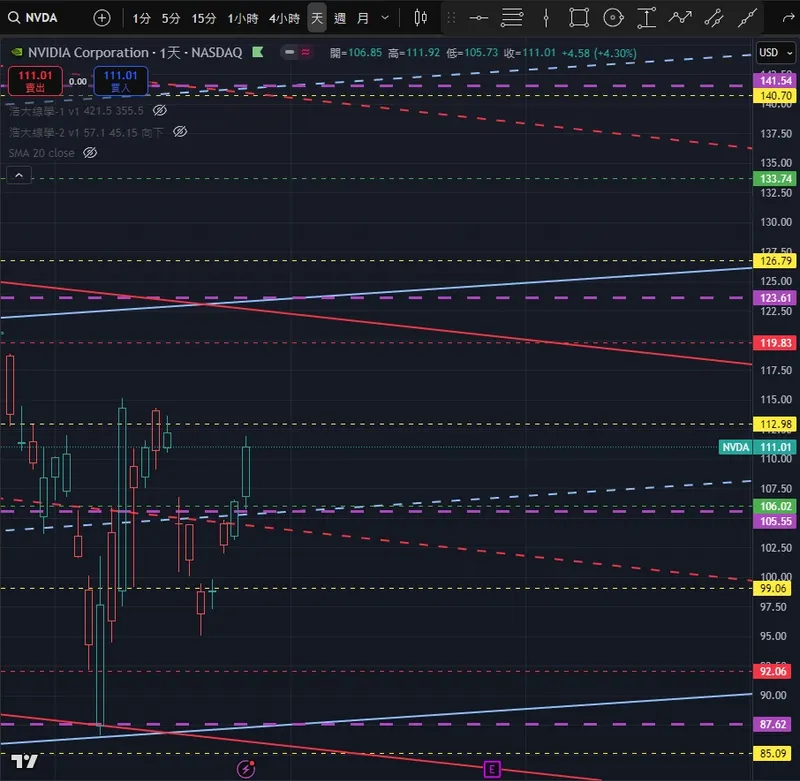The width and height of the screenshot is (800, 781).
Task: Add a symbol to compare with the plus icon
Action: [102, 18]
